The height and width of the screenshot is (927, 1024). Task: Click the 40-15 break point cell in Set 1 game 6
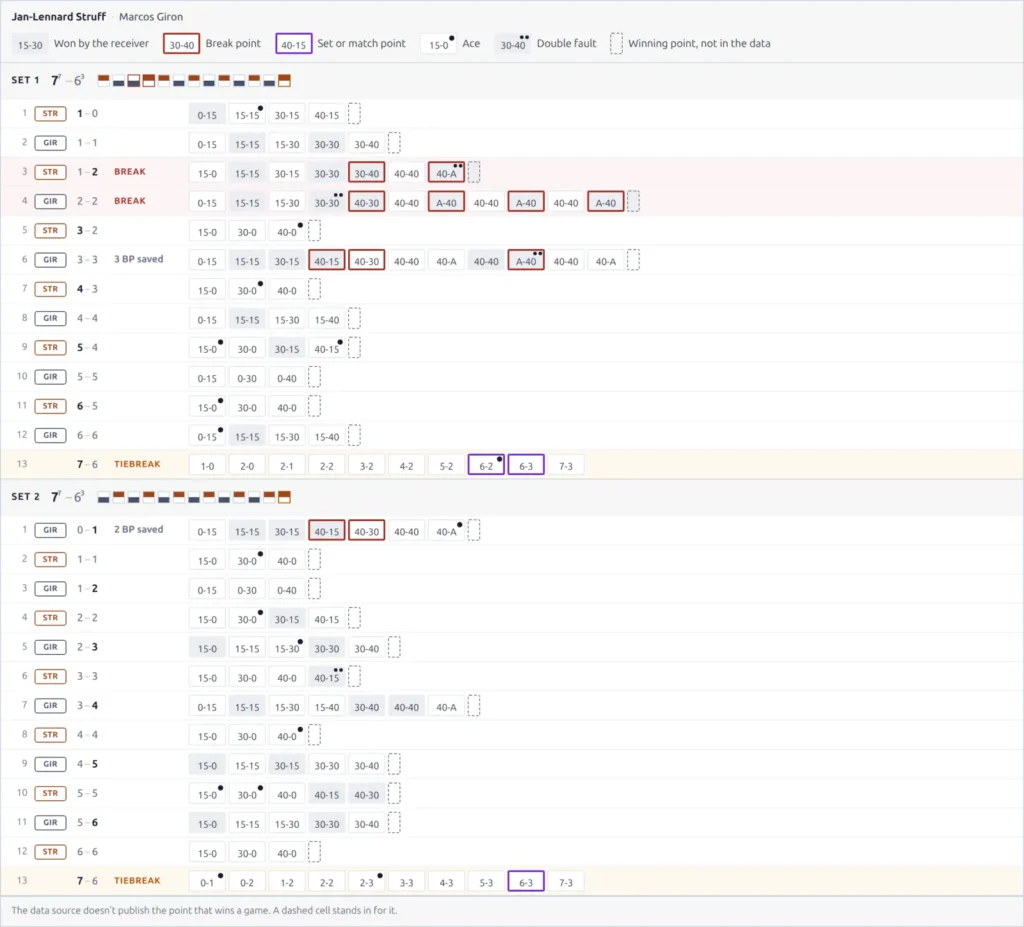coord(327,261)
